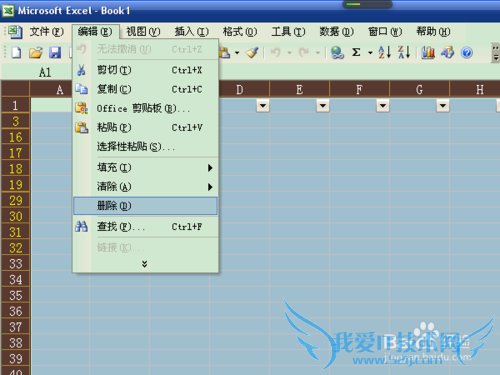Screen dimensions: 500x375
Task: Click the Format Painter brush icon
Action: click(252, 52)
